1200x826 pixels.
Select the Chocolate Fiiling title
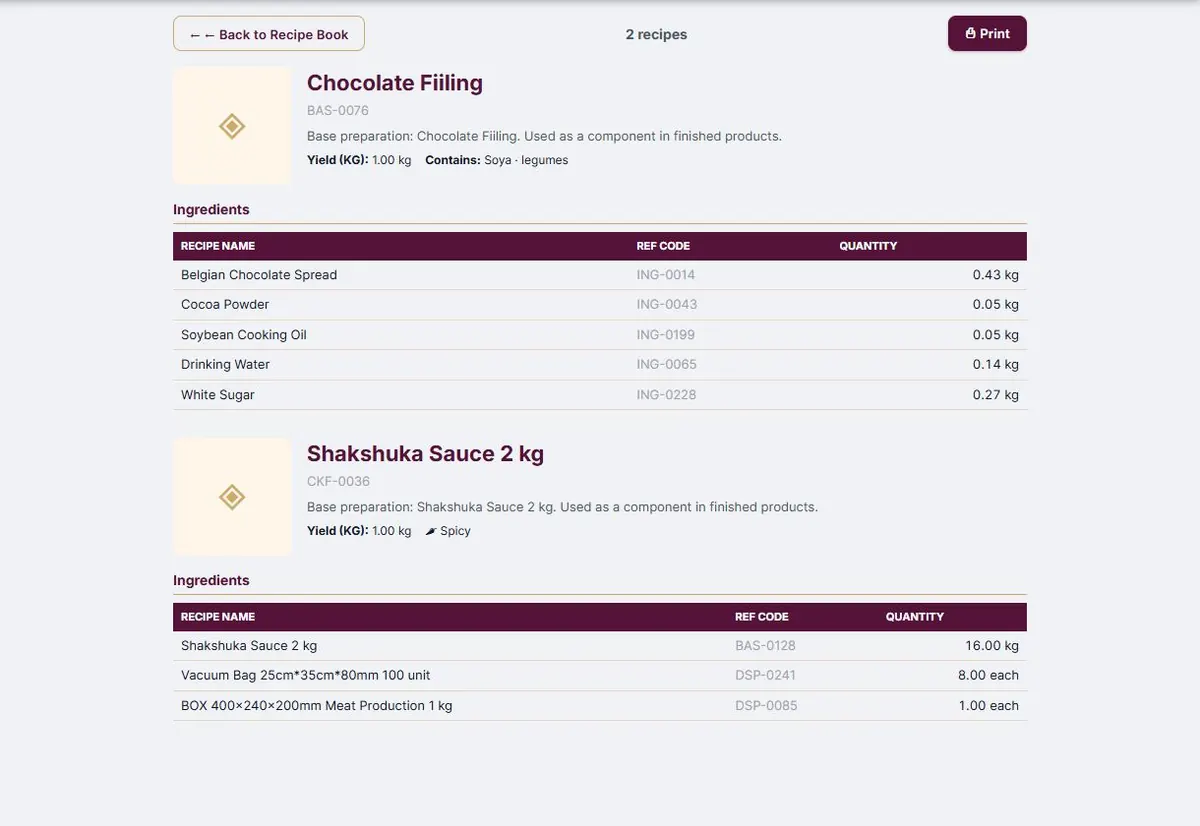395,83
